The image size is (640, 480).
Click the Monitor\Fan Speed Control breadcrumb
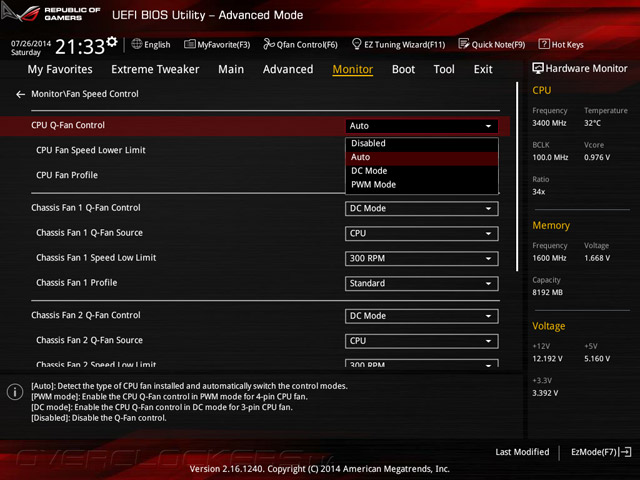(85, 94)
